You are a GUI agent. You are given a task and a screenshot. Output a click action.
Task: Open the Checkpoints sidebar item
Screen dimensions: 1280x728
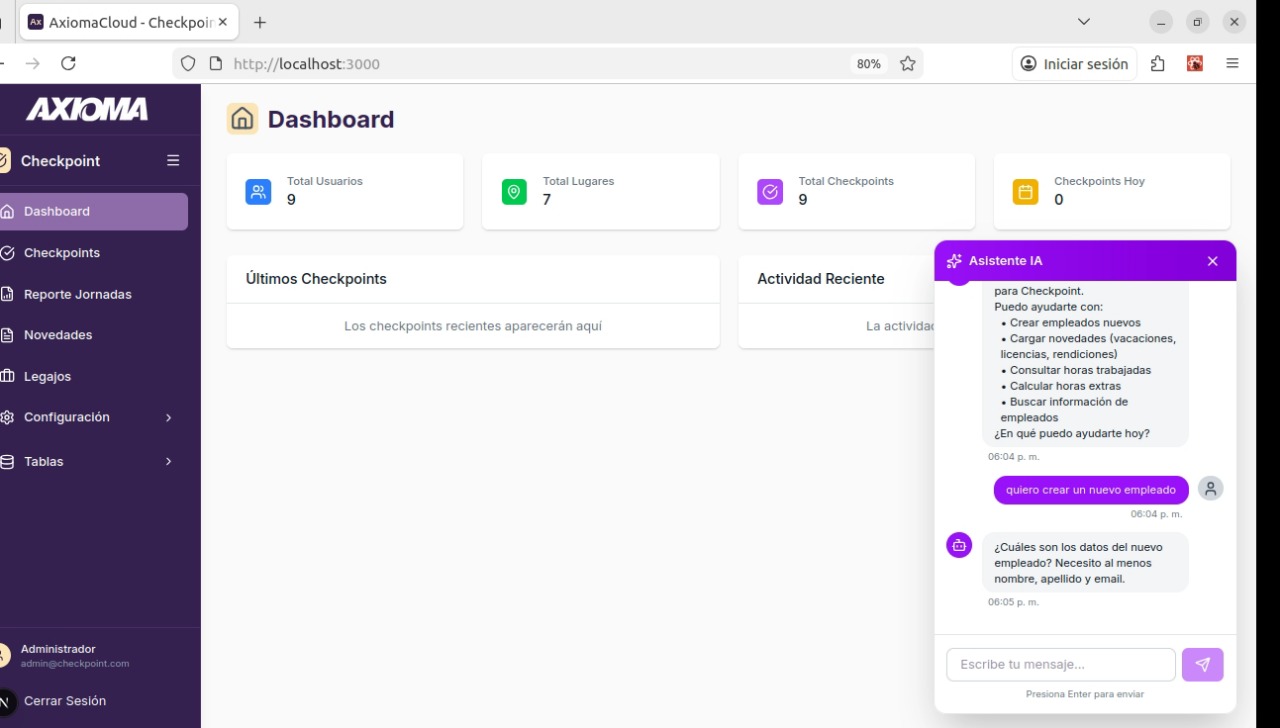tap(62, 253)
